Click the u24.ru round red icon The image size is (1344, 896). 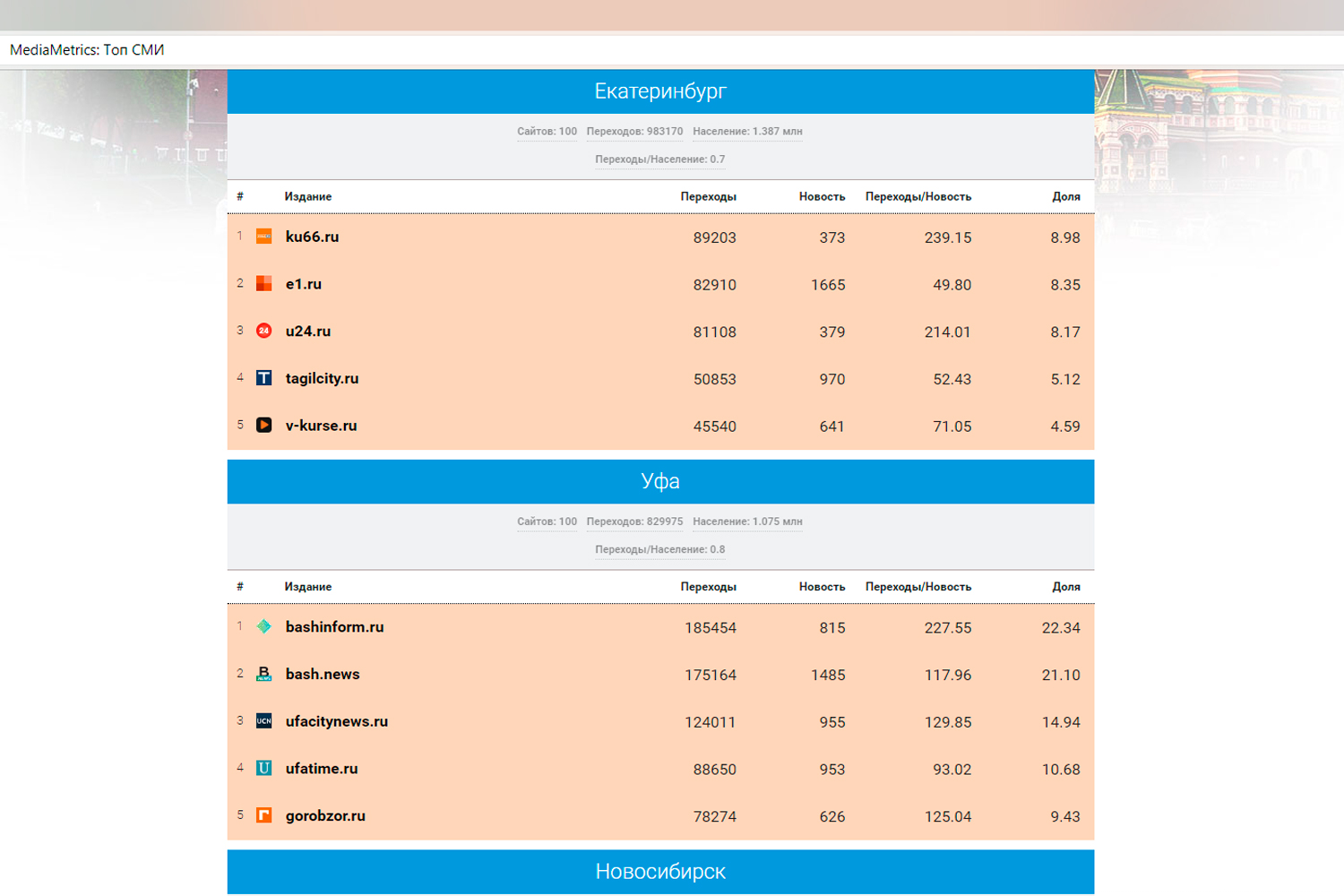[x=263, y=331]
